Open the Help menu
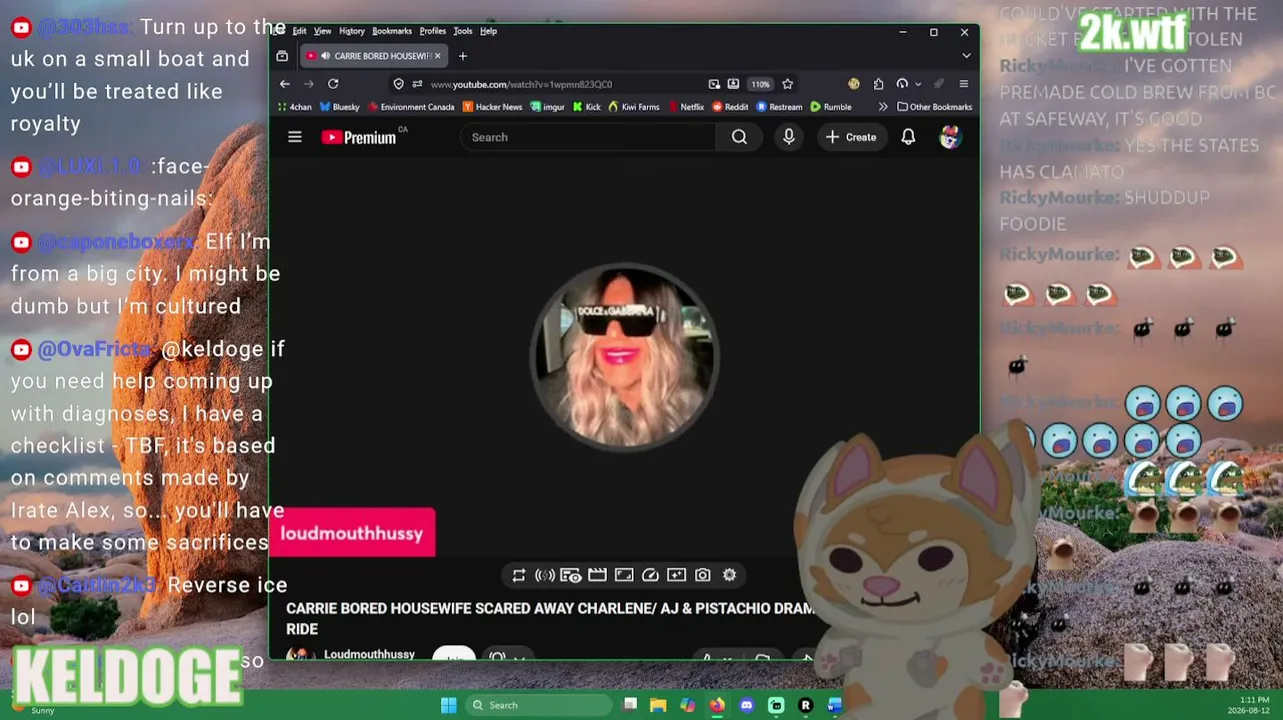Screen dimensions: 1283x720 click(x=488, y=31)
